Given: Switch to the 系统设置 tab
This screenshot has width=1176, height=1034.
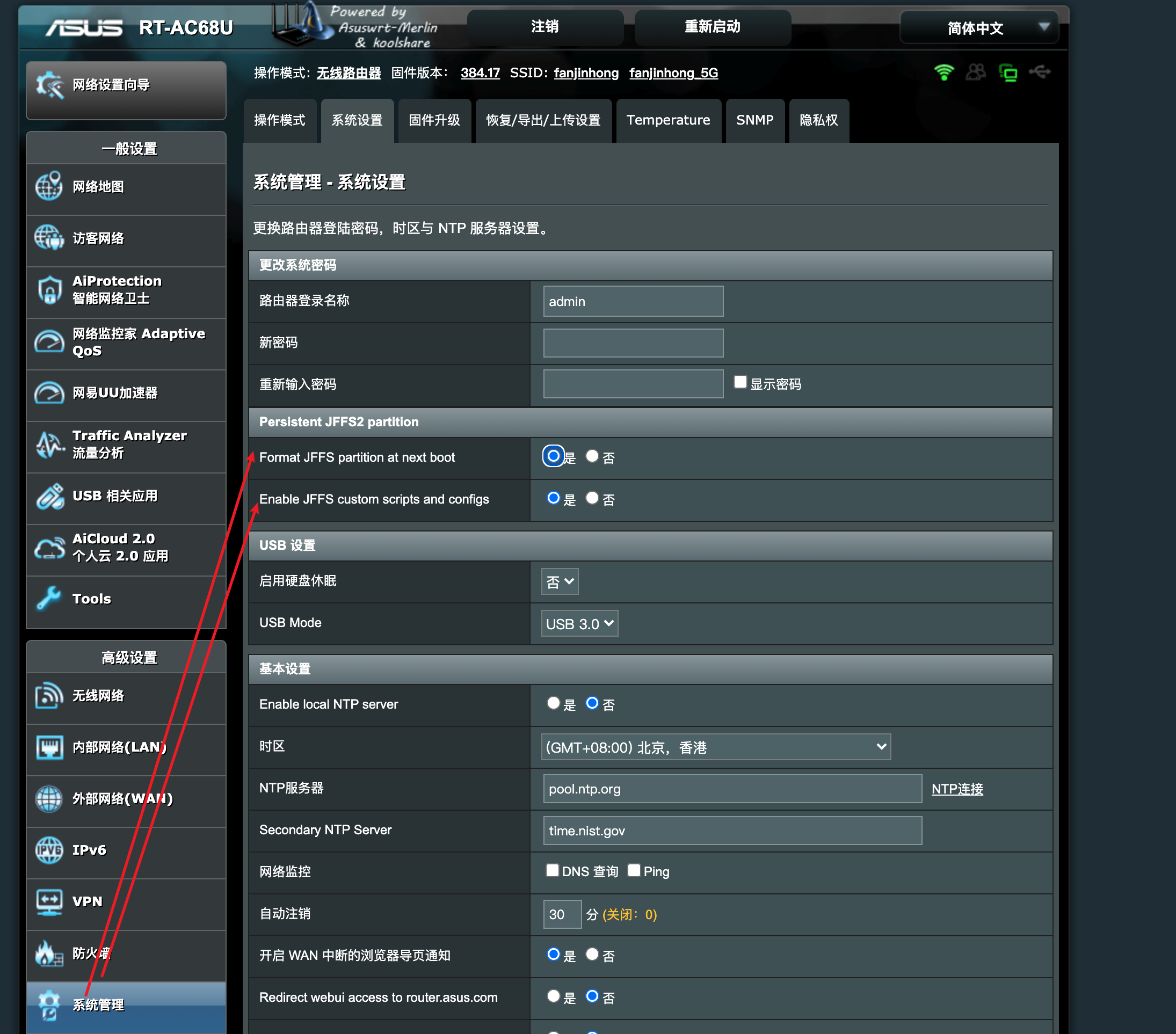Looking at the screenshot, I should pos(357,120).
